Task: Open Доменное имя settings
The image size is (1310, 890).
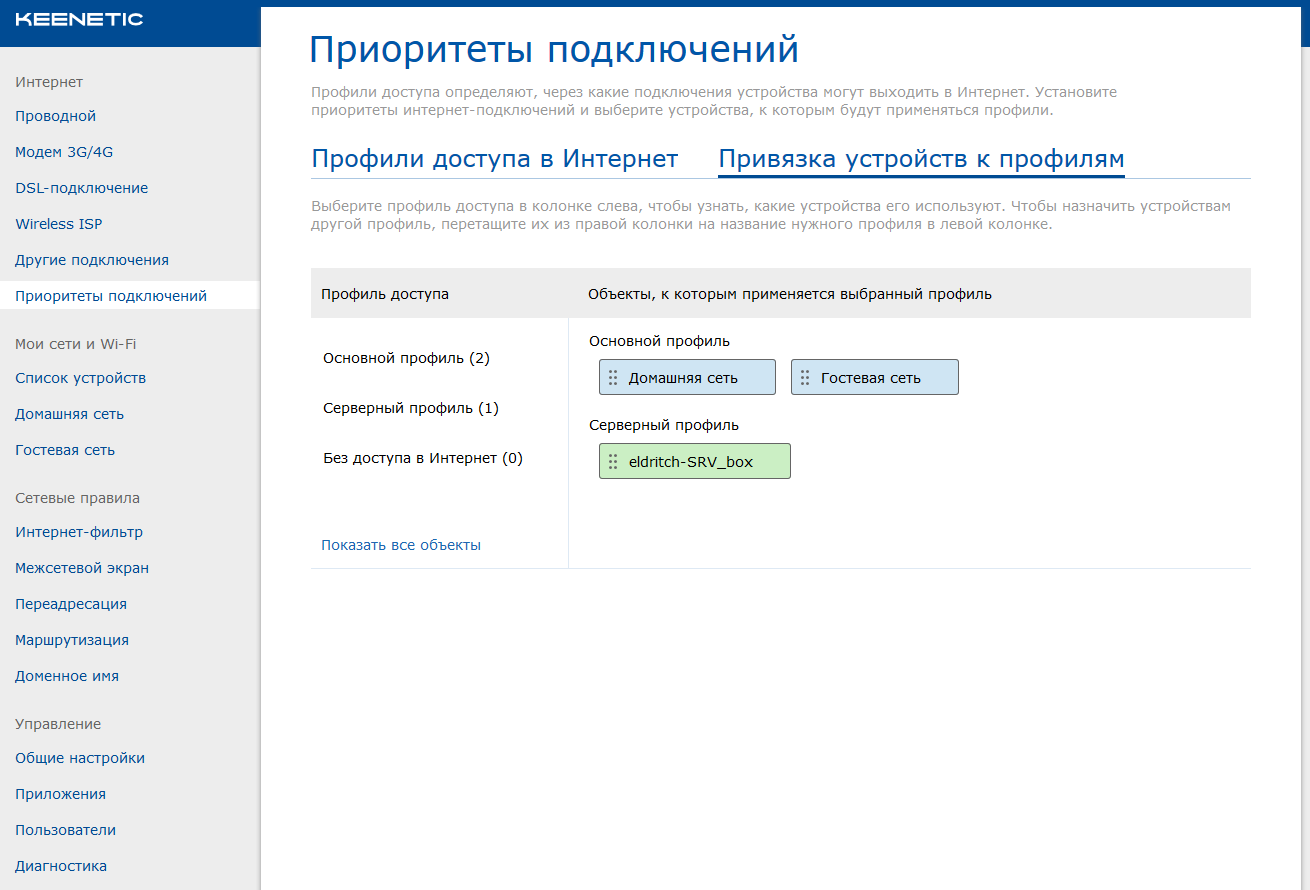Action: 67,676
